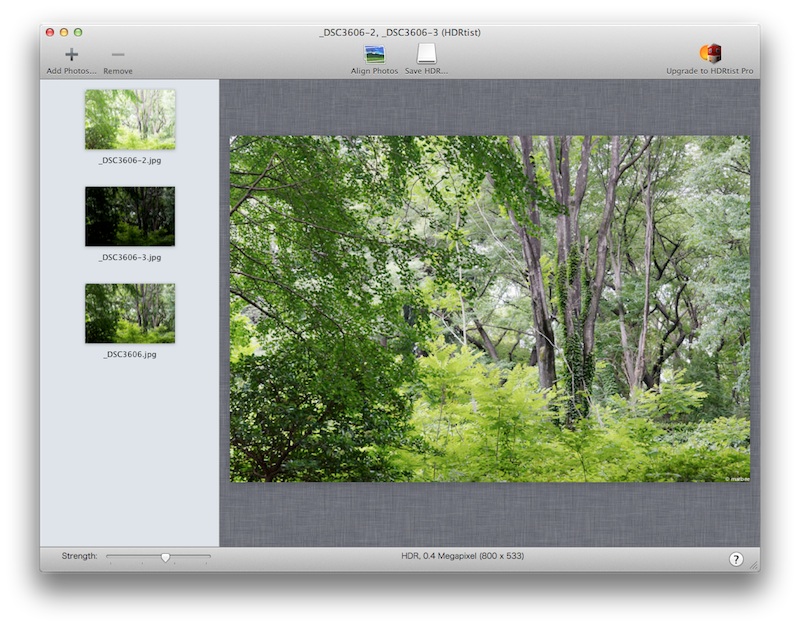Click the Add Photos plus icon
The image size is (800, 627).
pyautogui.click(x=71, y=54)
